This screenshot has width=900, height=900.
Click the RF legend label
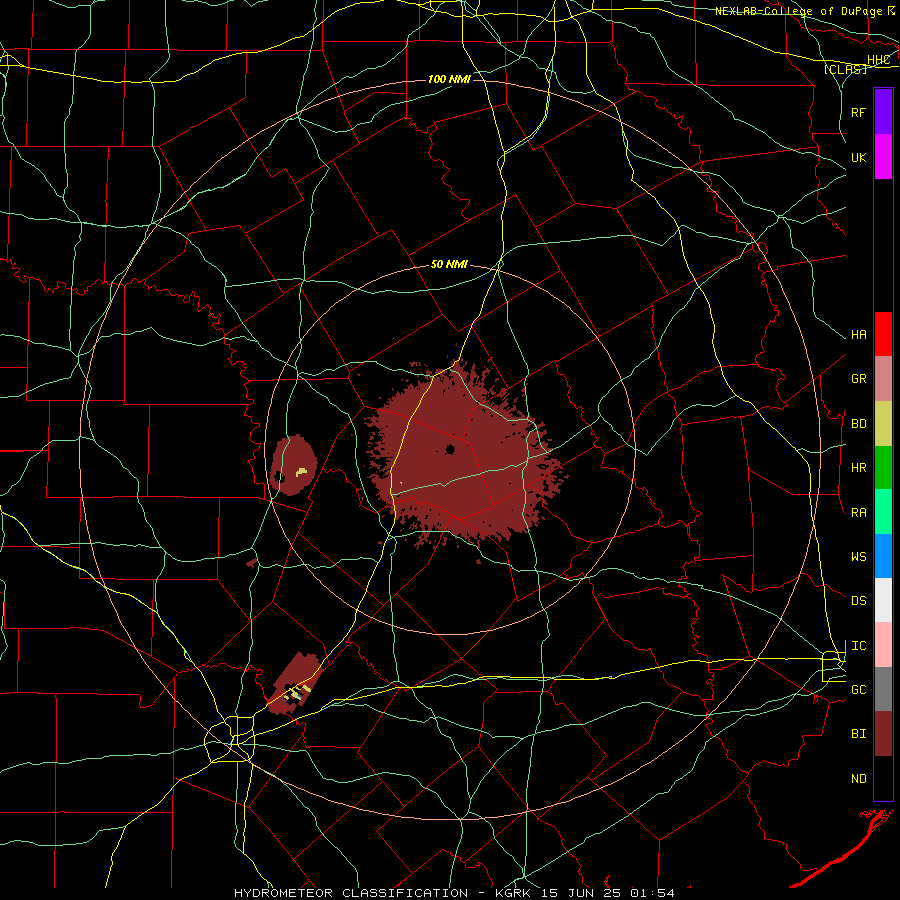859,112
